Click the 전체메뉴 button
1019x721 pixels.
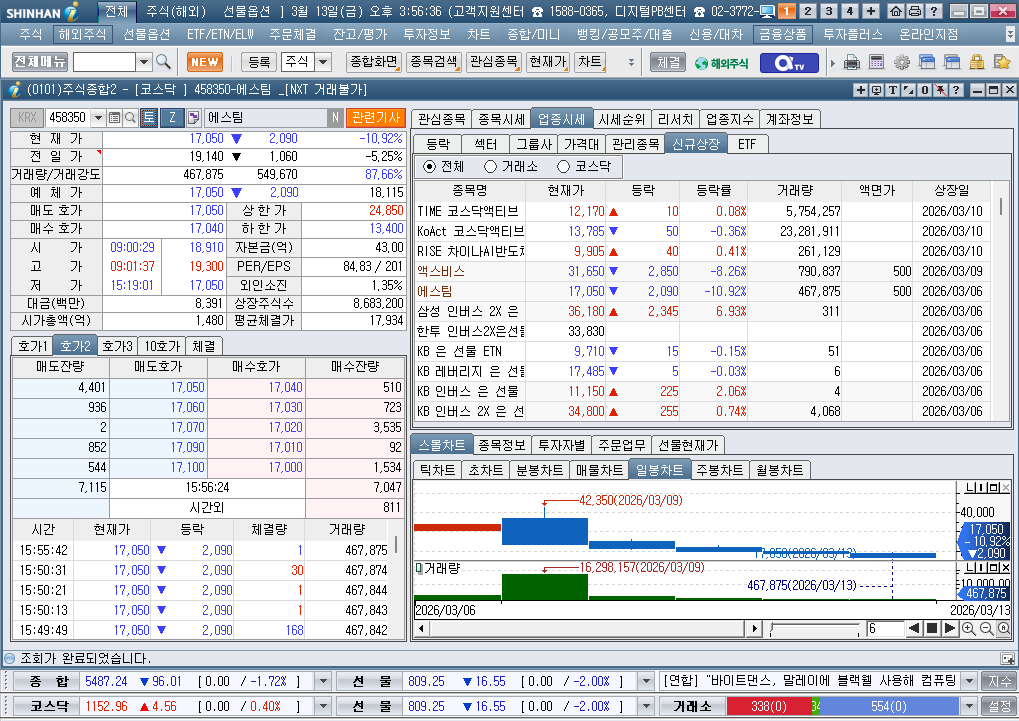point(40,62)
